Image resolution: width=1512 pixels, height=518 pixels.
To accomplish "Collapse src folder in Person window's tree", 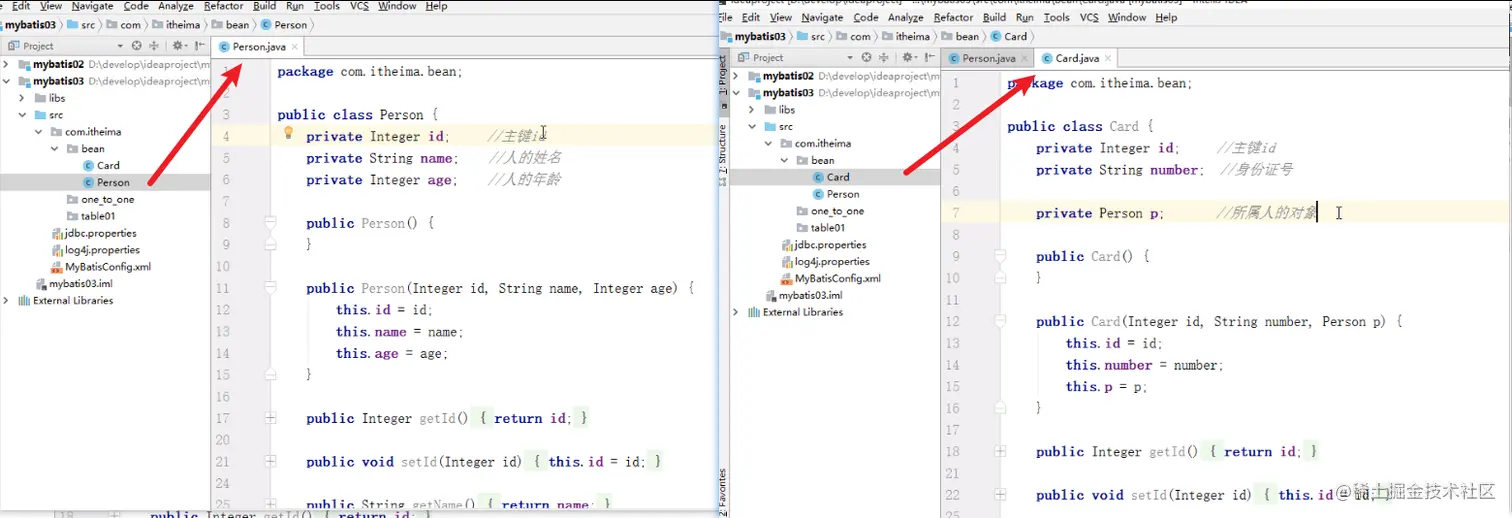I will (x=24, y=115).
